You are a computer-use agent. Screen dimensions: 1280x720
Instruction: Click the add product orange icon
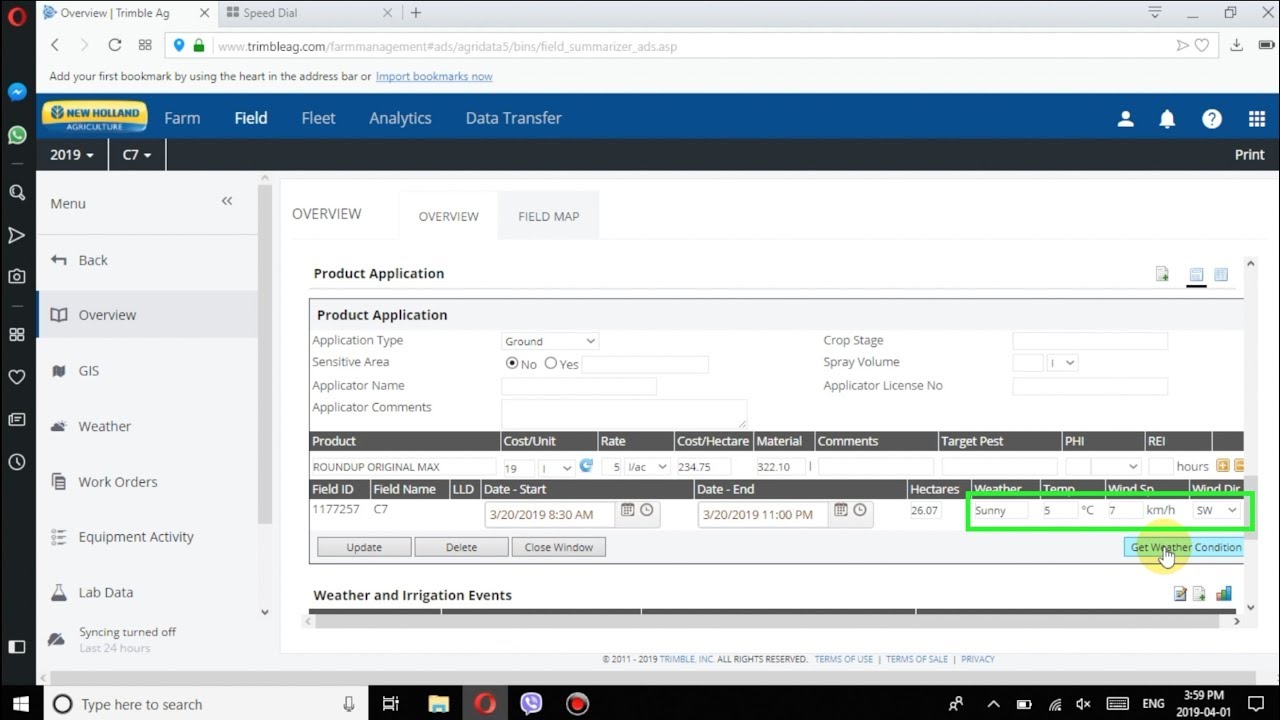pyautogui.click(x=1222, y=466)
